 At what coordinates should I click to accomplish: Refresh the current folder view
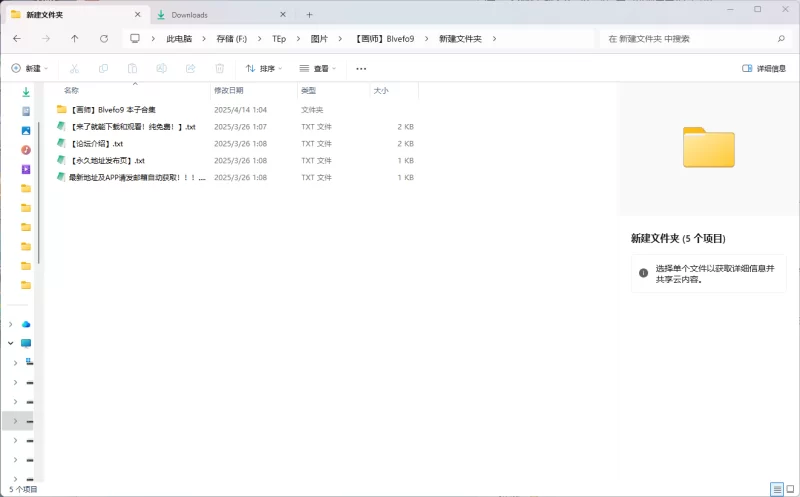[104, 38]
